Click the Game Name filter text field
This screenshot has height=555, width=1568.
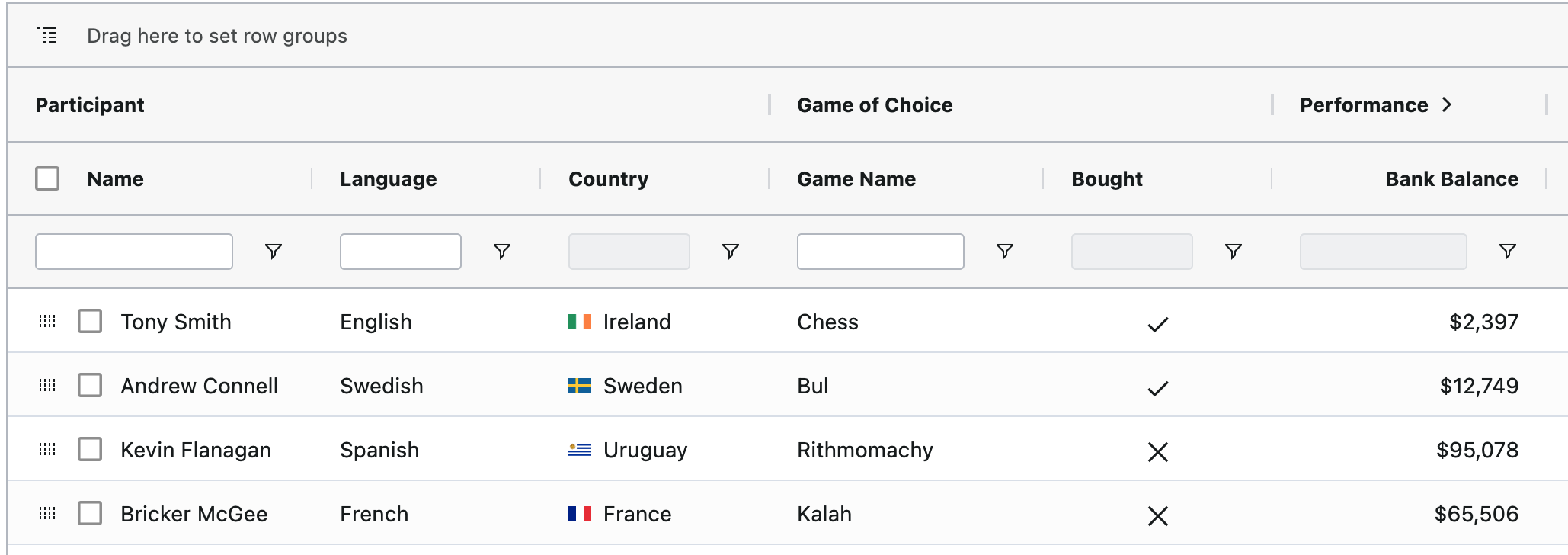(880, 252)
